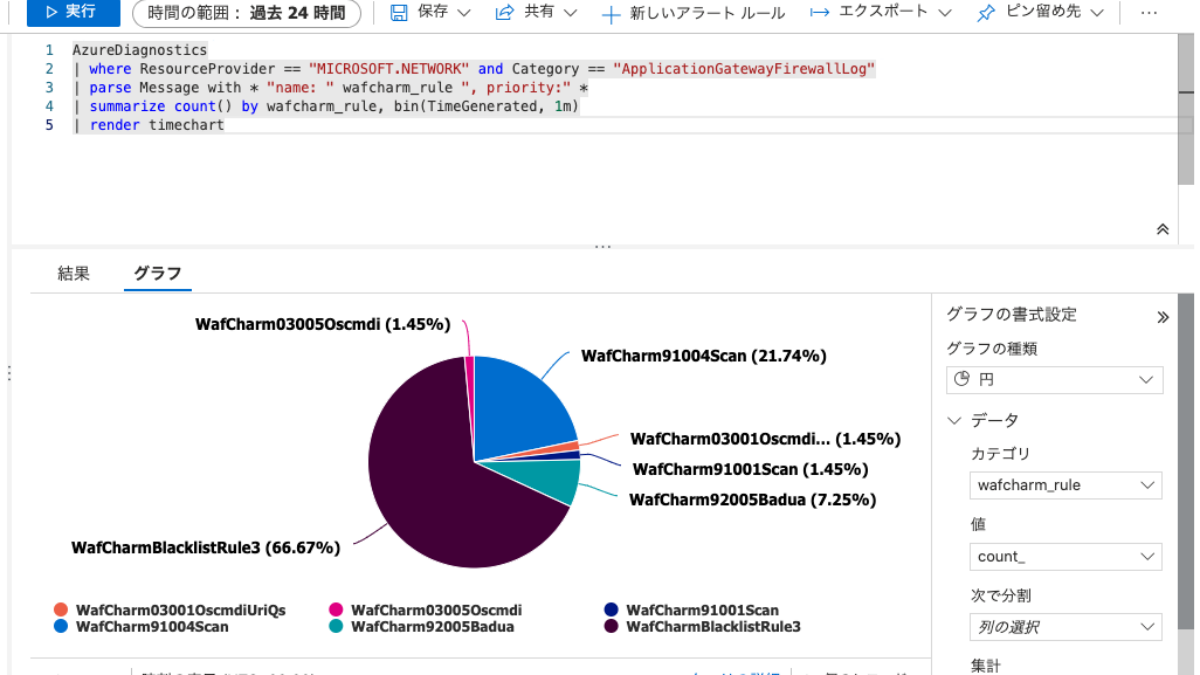
Task: Expand the 保存 dropdown chevron
Action: tap(463, 13)
